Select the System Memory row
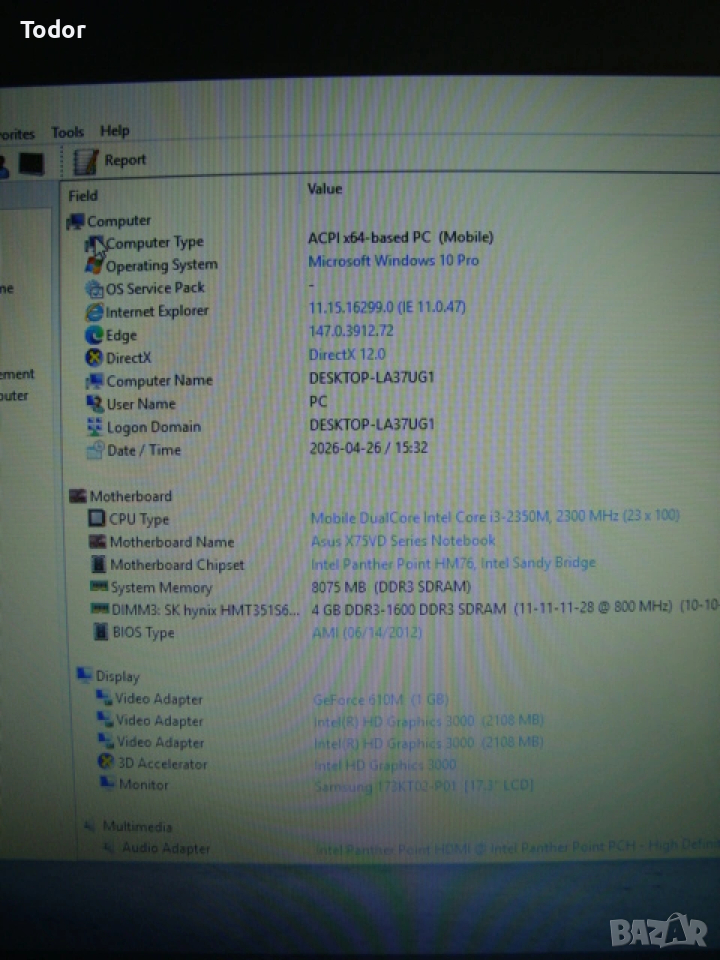Screen dimensions: 720x960 (x=160, y=588)
